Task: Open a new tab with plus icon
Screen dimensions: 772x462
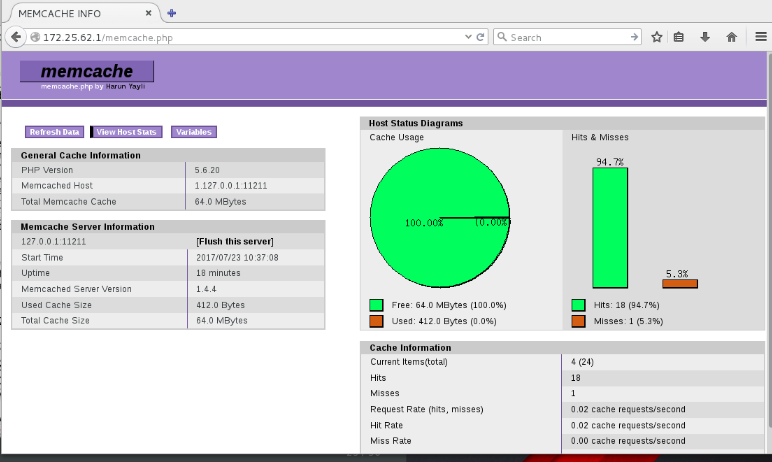Action: [171, 13]
